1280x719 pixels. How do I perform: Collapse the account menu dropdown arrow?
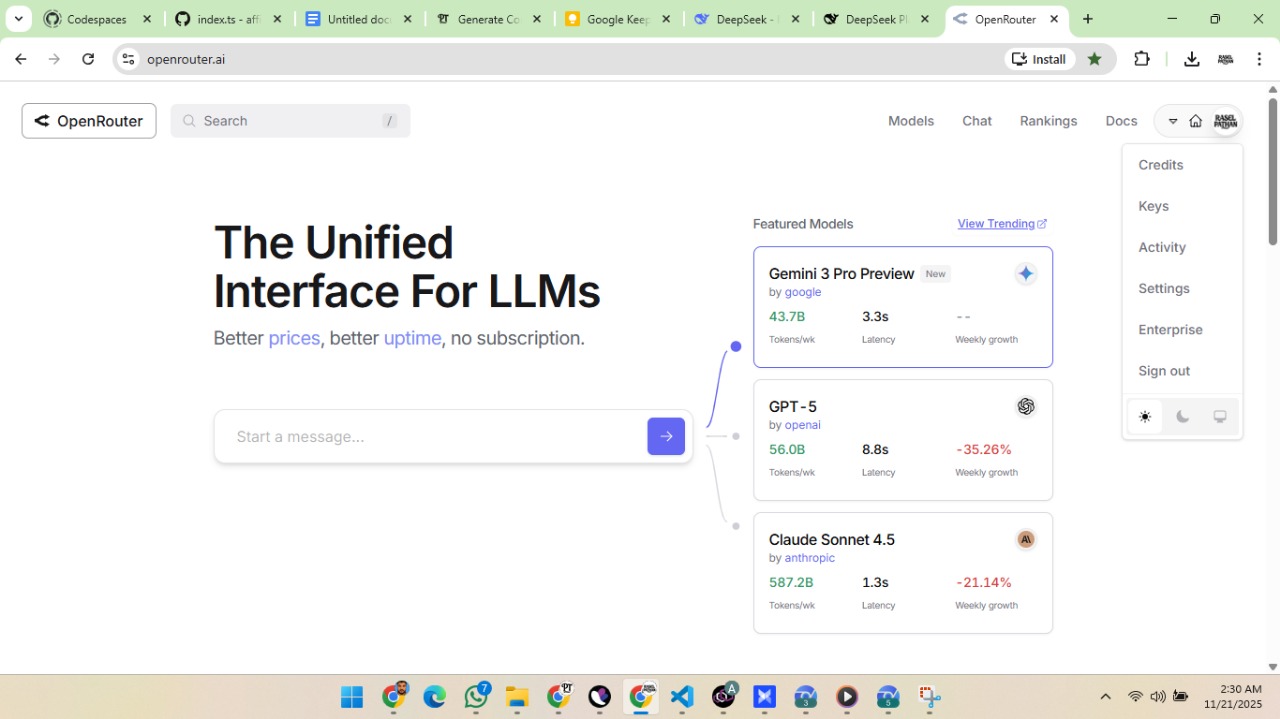[x=1173, y=121]
